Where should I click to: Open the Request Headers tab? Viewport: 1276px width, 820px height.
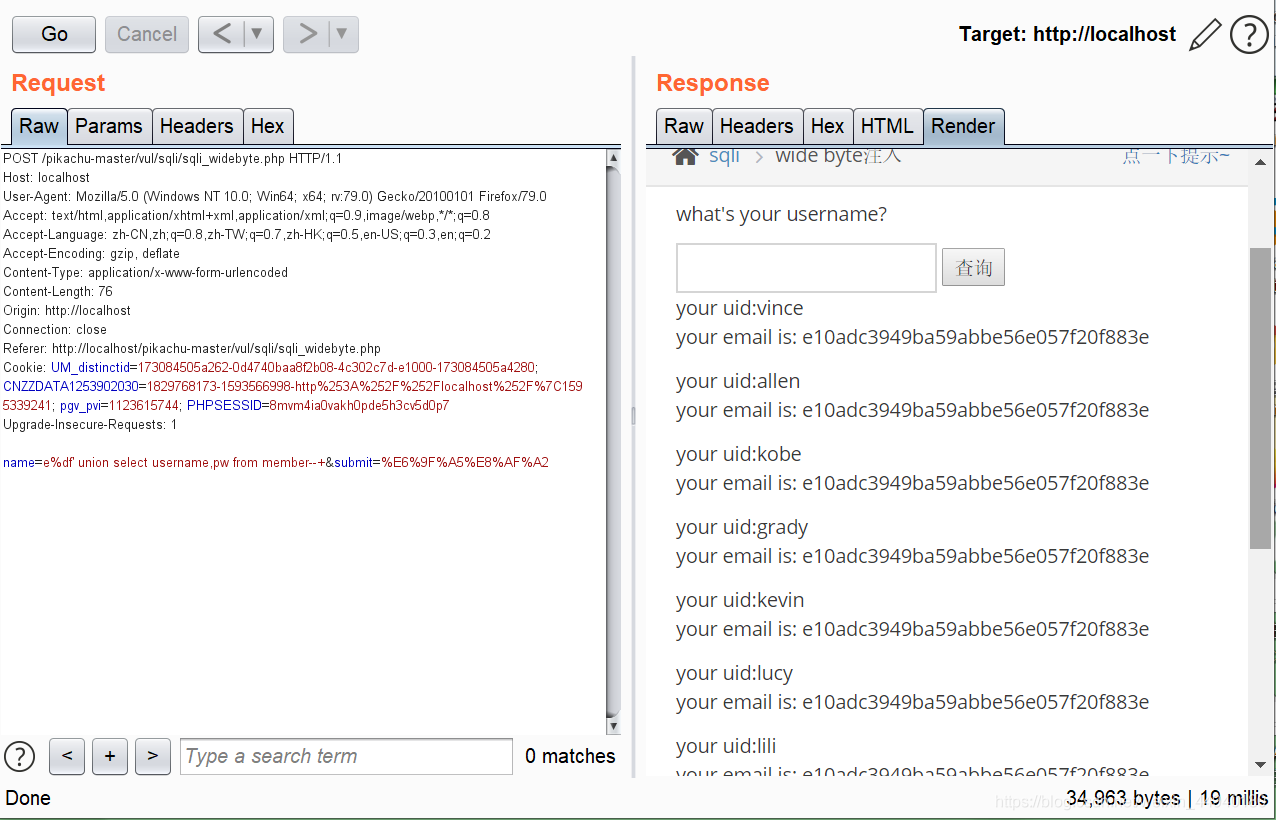tap(197, 126)
